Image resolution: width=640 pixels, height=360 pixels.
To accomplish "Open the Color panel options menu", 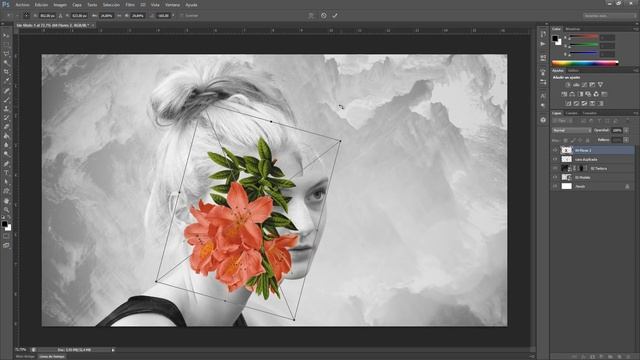I will pos(636,29).
